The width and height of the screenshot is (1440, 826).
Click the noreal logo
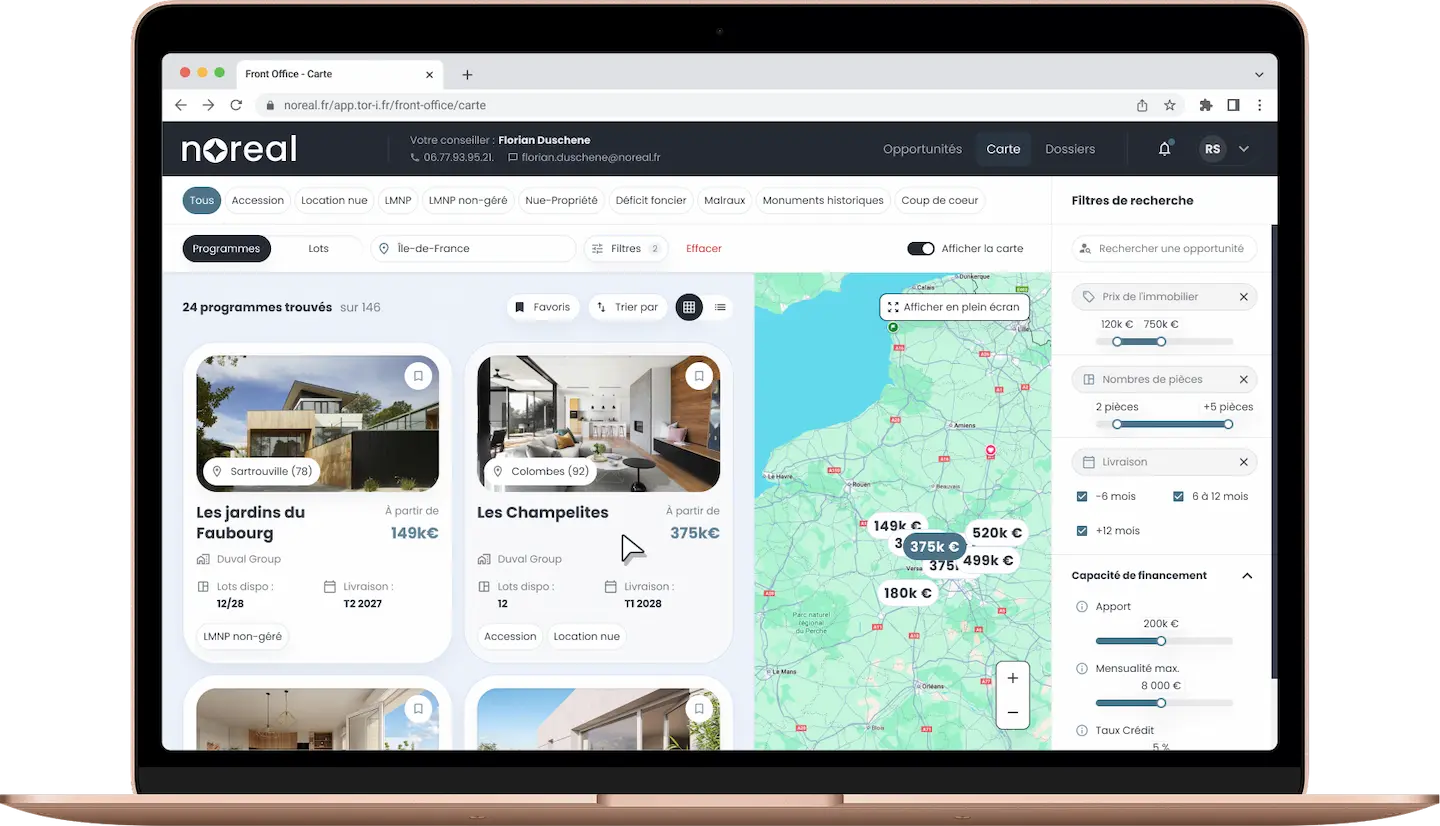point(239,149)
